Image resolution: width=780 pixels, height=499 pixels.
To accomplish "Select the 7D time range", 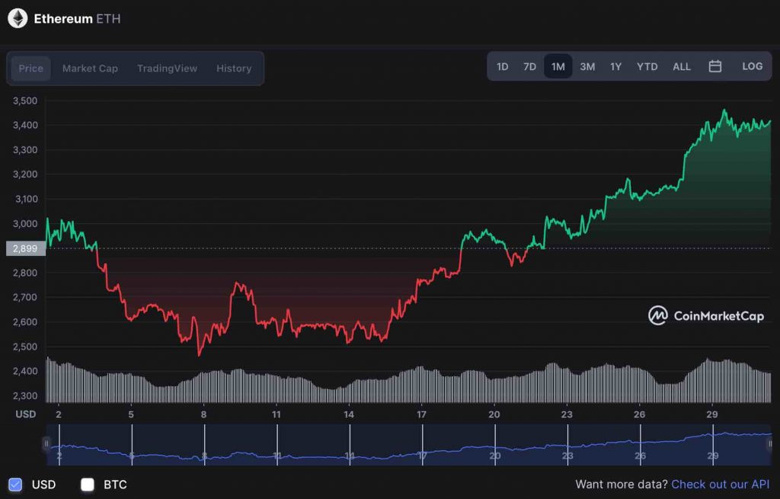I will [x=530, y=67].
